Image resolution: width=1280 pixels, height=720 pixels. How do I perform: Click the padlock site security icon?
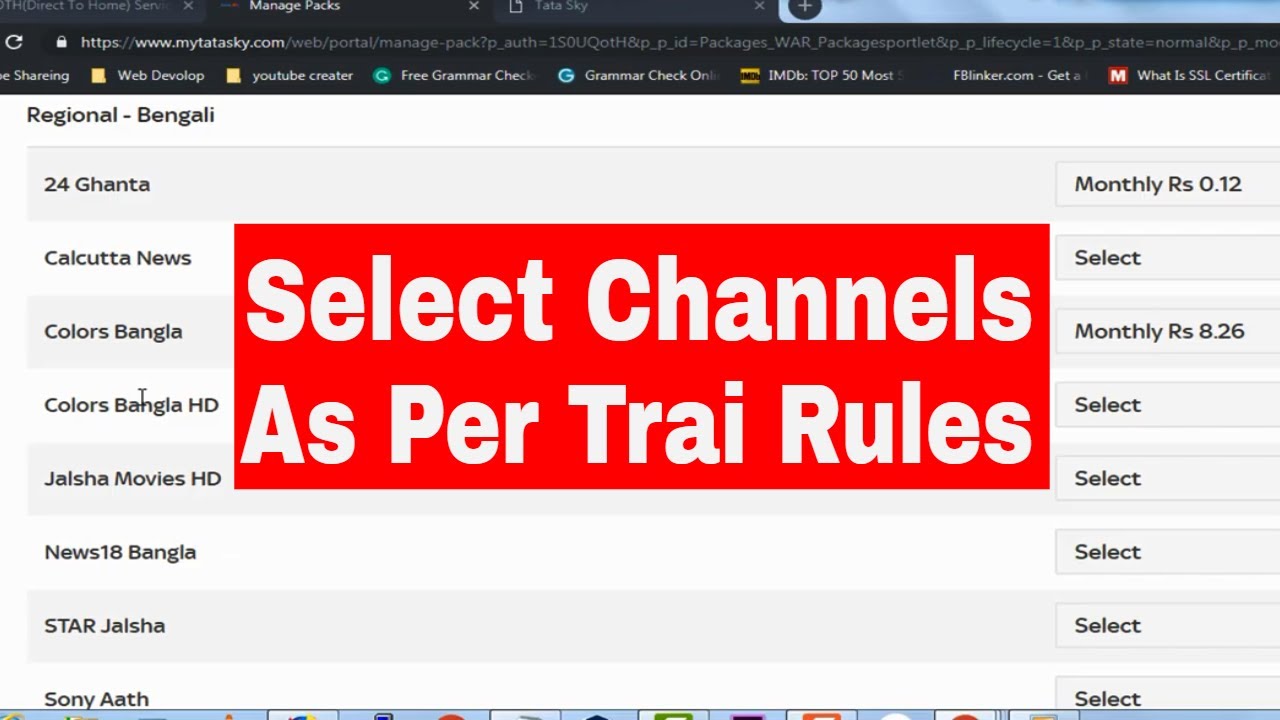62,42
